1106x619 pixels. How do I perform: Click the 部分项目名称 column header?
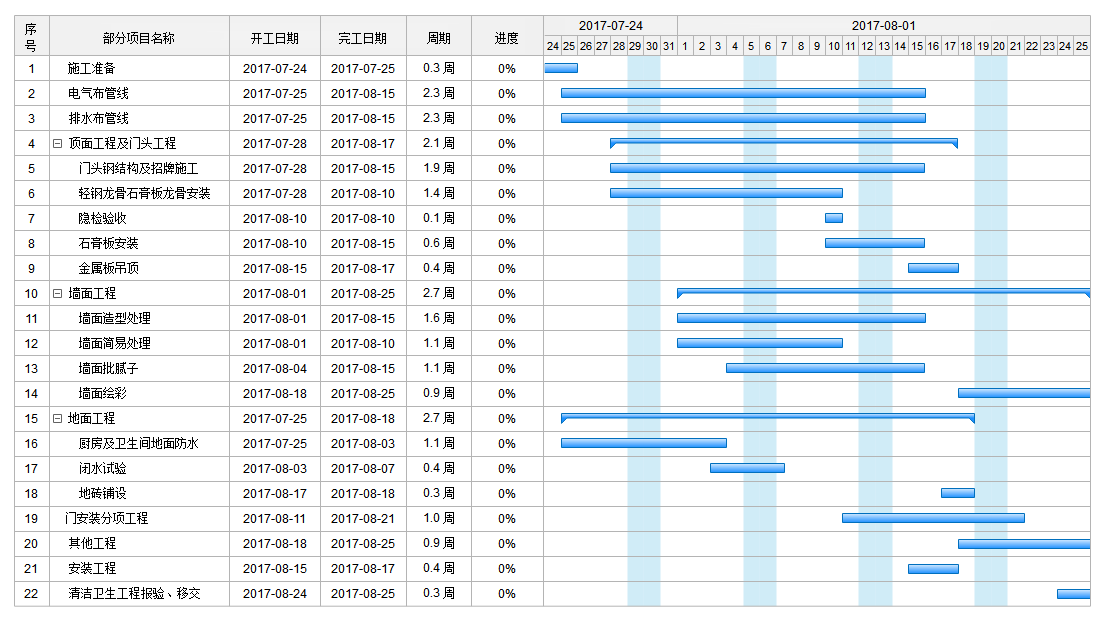(139, 38)
